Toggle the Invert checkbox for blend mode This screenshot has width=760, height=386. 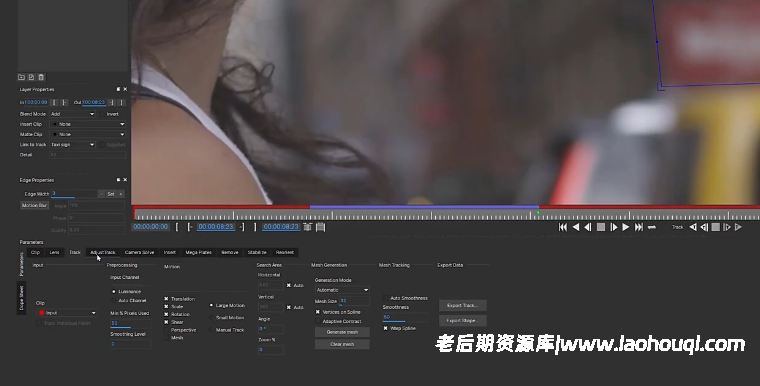click(102, 114)
